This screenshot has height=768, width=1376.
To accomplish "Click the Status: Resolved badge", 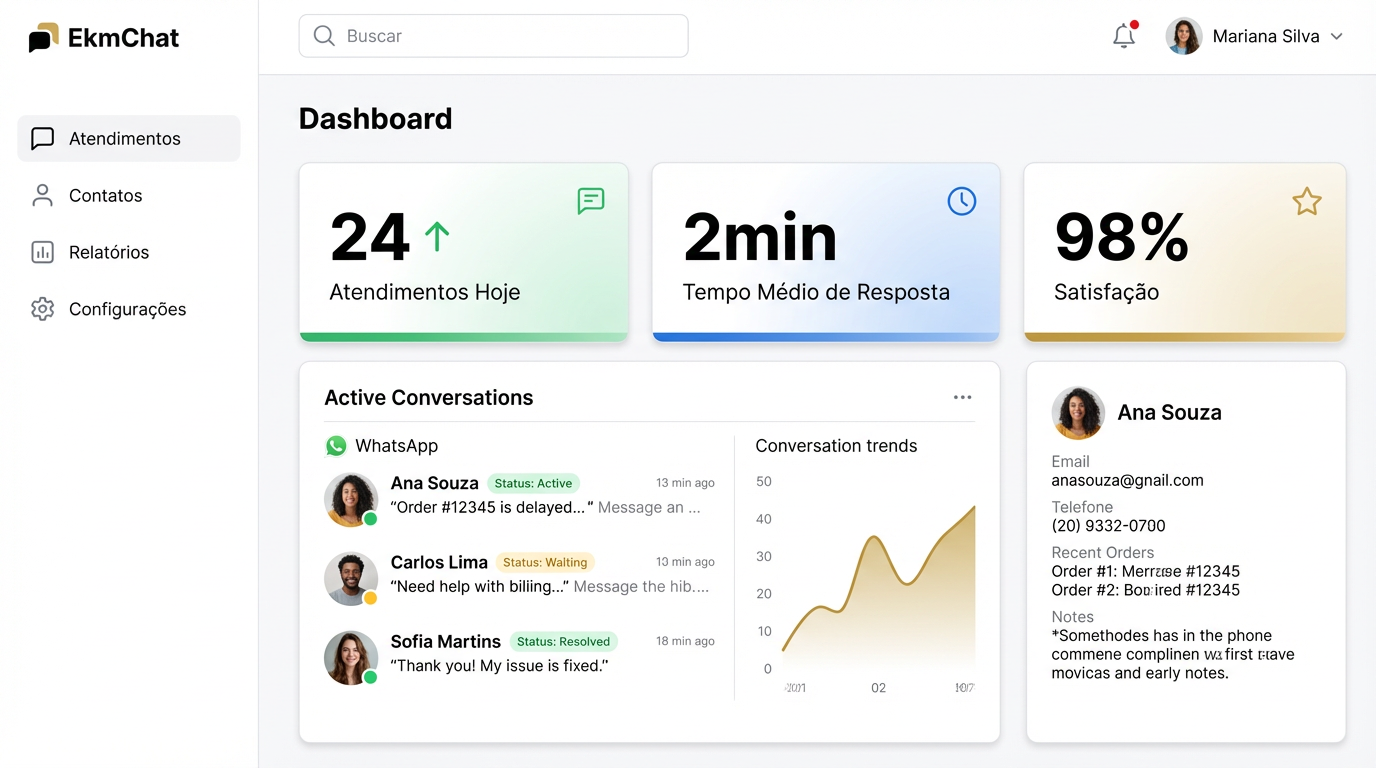I will [x=563, y=641].
